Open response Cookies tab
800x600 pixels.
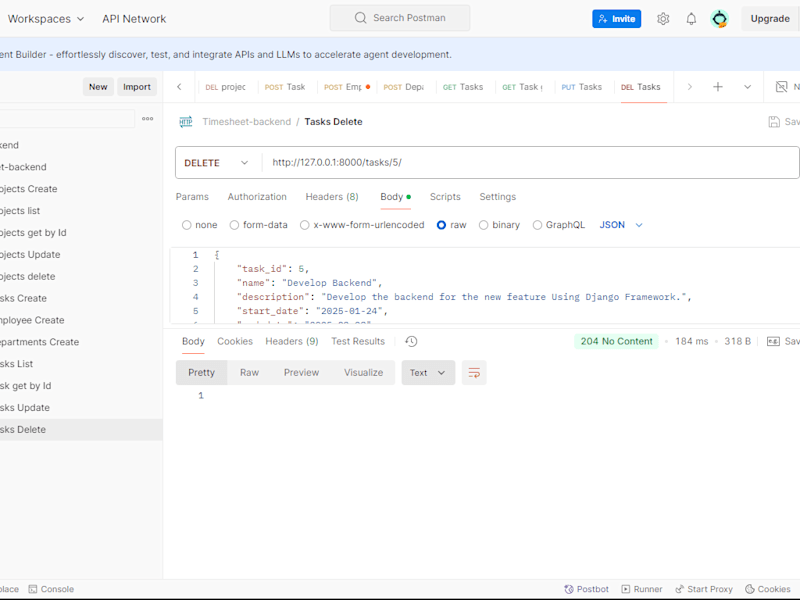coord(235,341)
